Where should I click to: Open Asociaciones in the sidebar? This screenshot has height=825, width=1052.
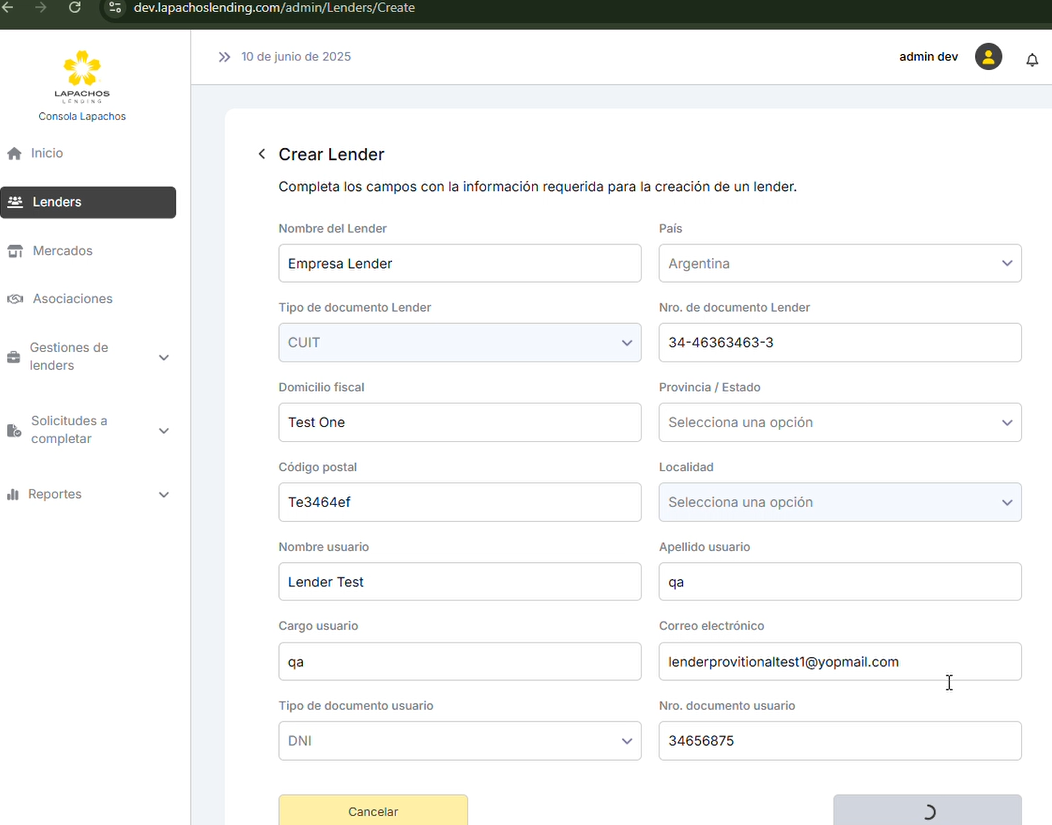pyautogui.click(x=72, y=299)
